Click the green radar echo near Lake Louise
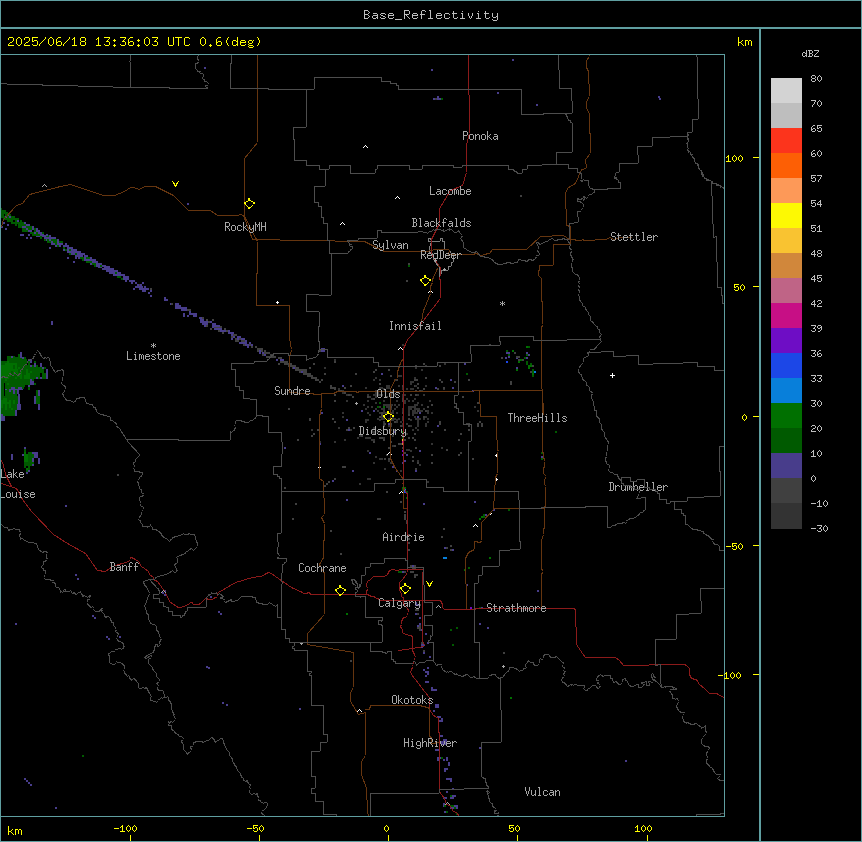This screenshot has width=862, height=842. (30, 458)
